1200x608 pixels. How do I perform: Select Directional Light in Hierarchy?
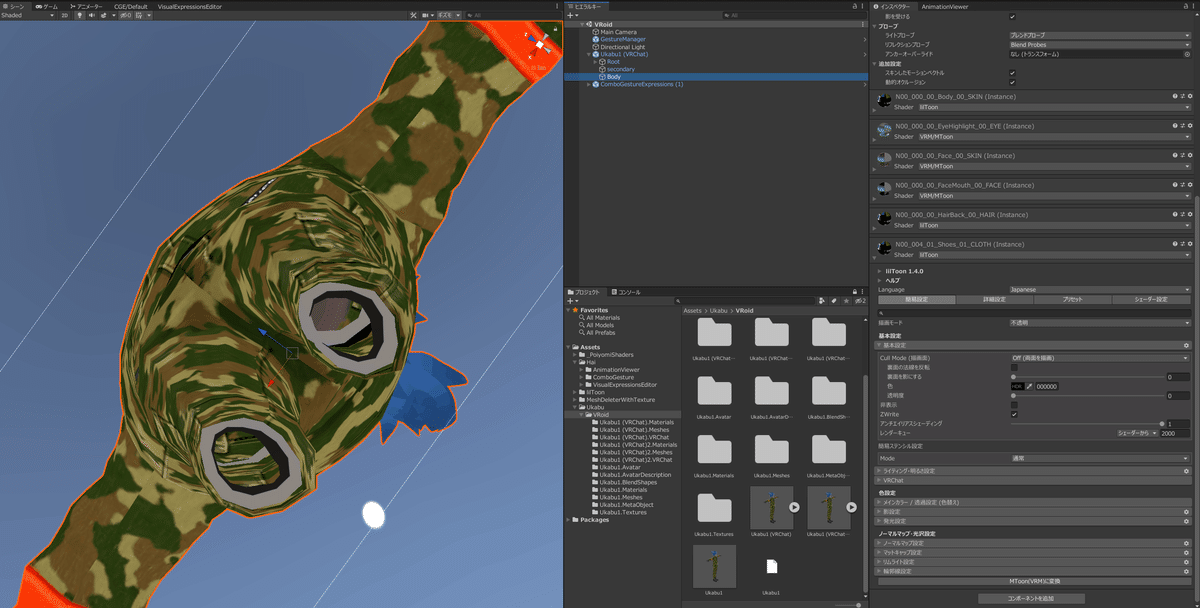pyautogui.click(x=622, y=47)
